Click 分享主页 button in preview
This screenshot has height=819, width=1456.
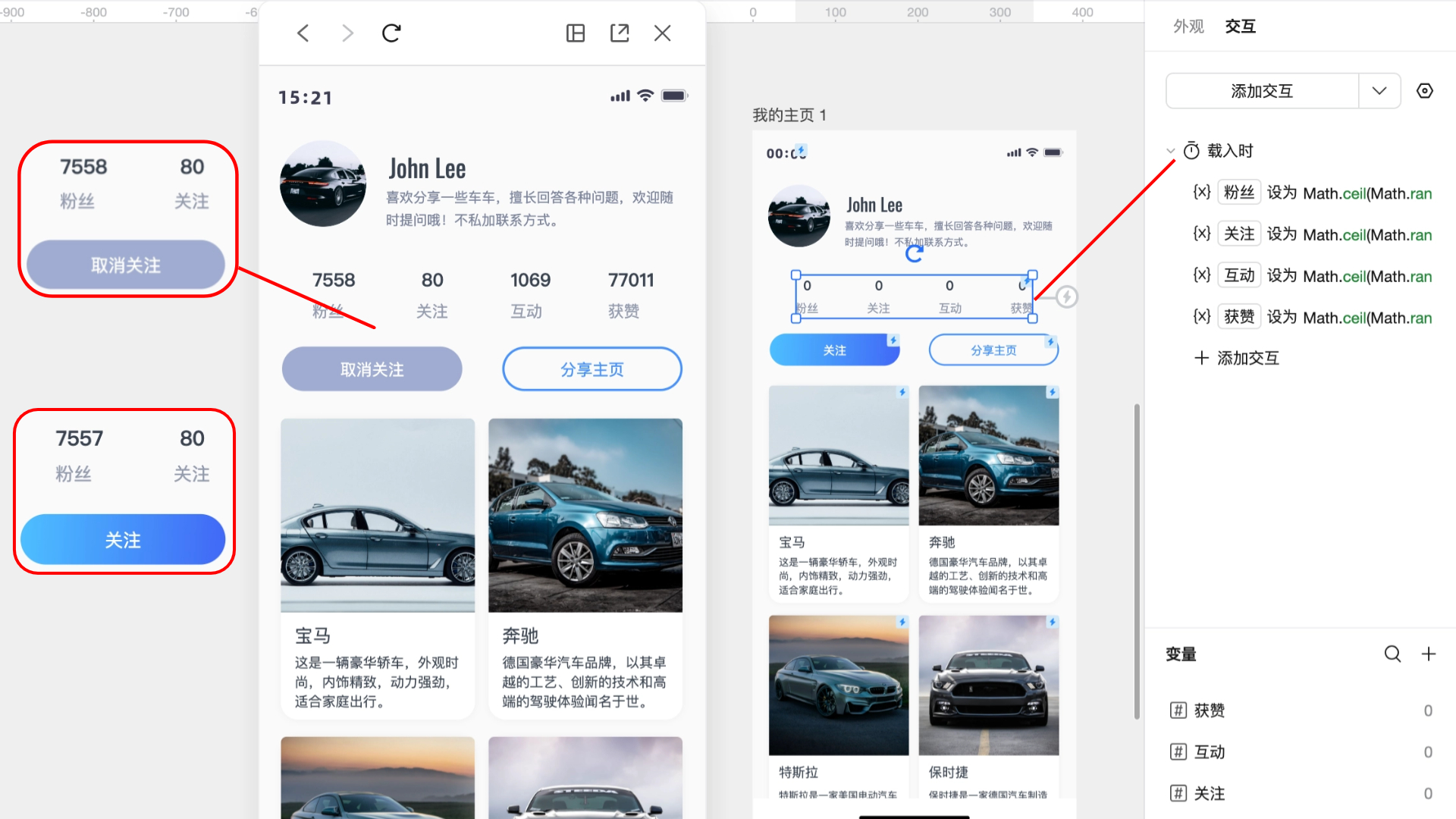point(591,369)
